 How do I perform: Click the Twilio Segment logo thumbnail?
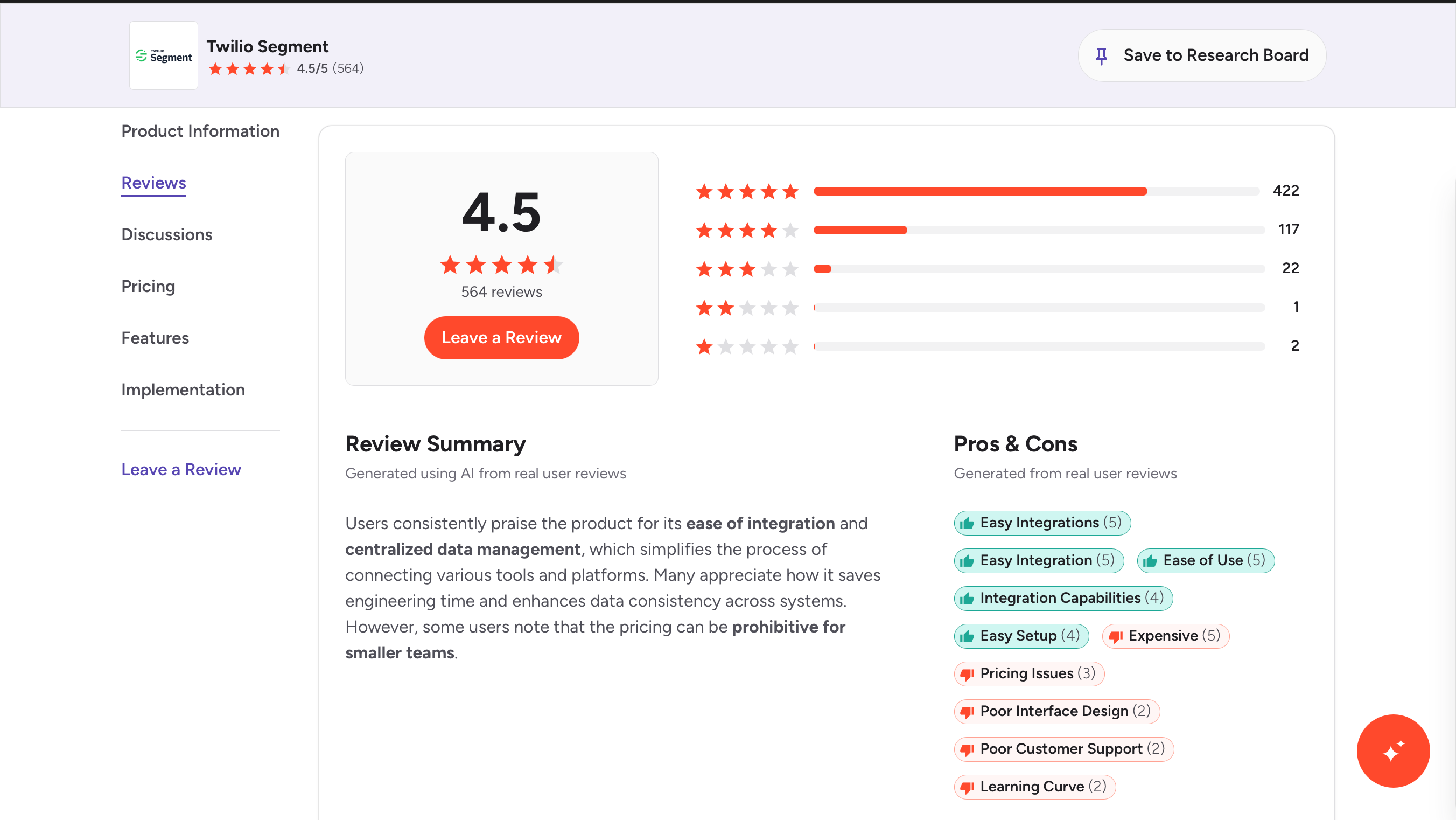[163, 55]
